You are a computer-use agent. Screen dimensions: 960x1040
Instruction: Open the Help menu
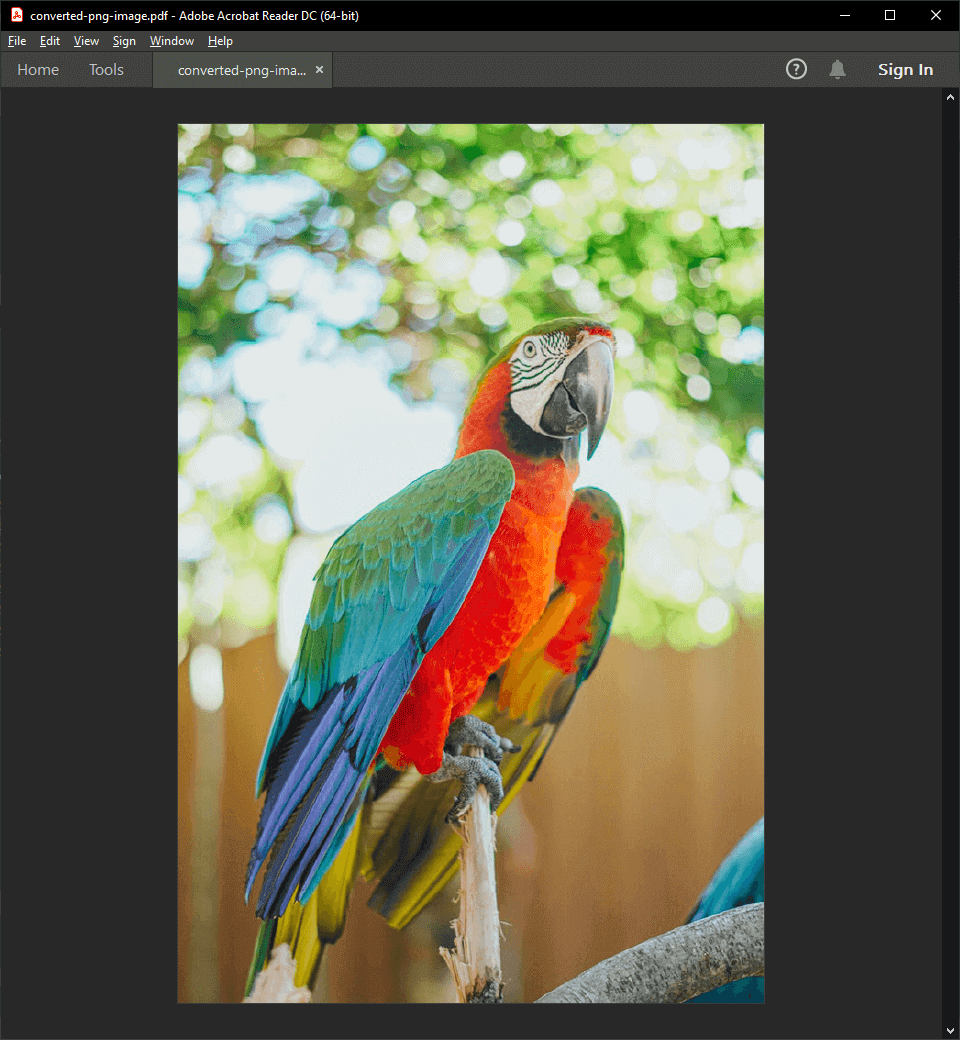point(220,41)
